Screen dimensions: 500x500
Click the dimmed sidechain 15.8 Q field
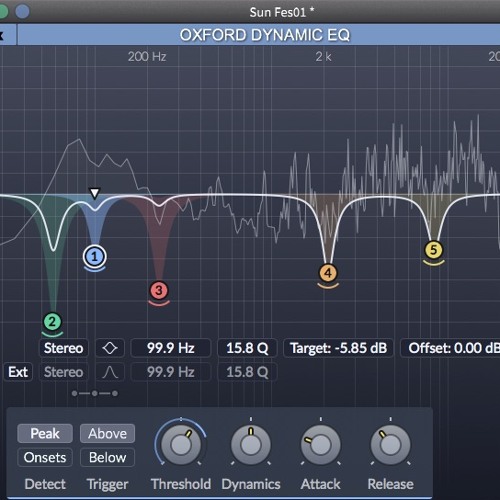247,372
